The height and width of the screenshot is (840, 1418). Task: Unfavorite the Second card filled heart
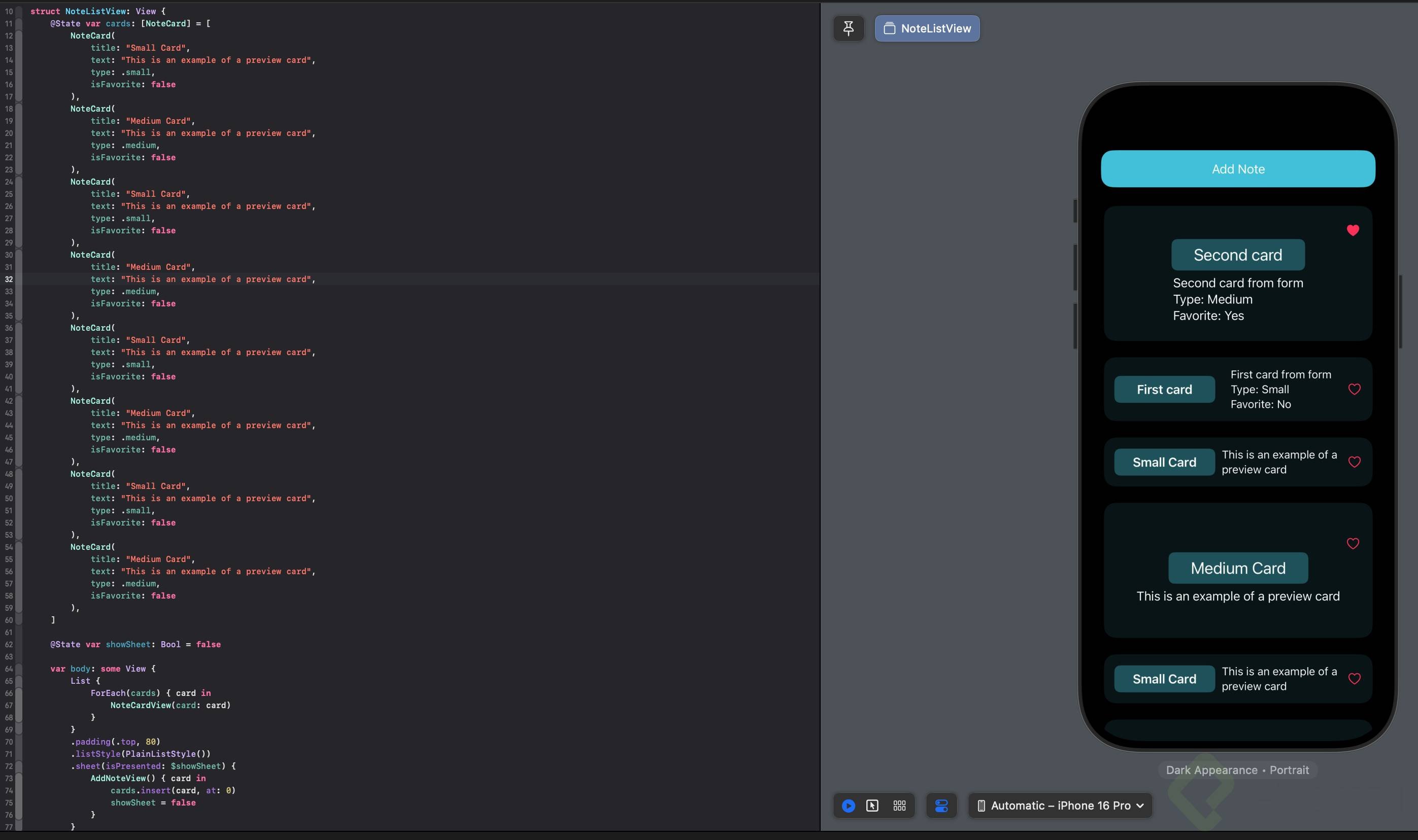coord(1353,230)
